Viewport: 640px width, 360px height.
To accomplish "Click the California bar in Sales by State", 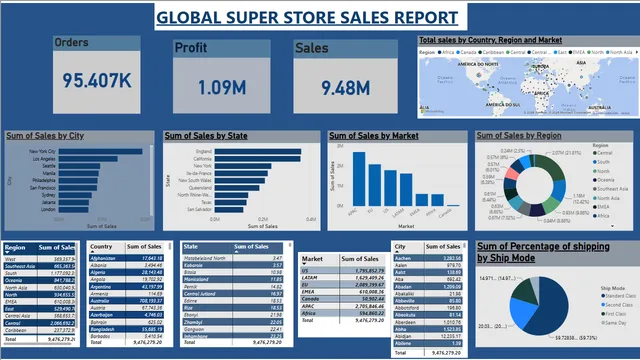I will click(x=258, y=159).
